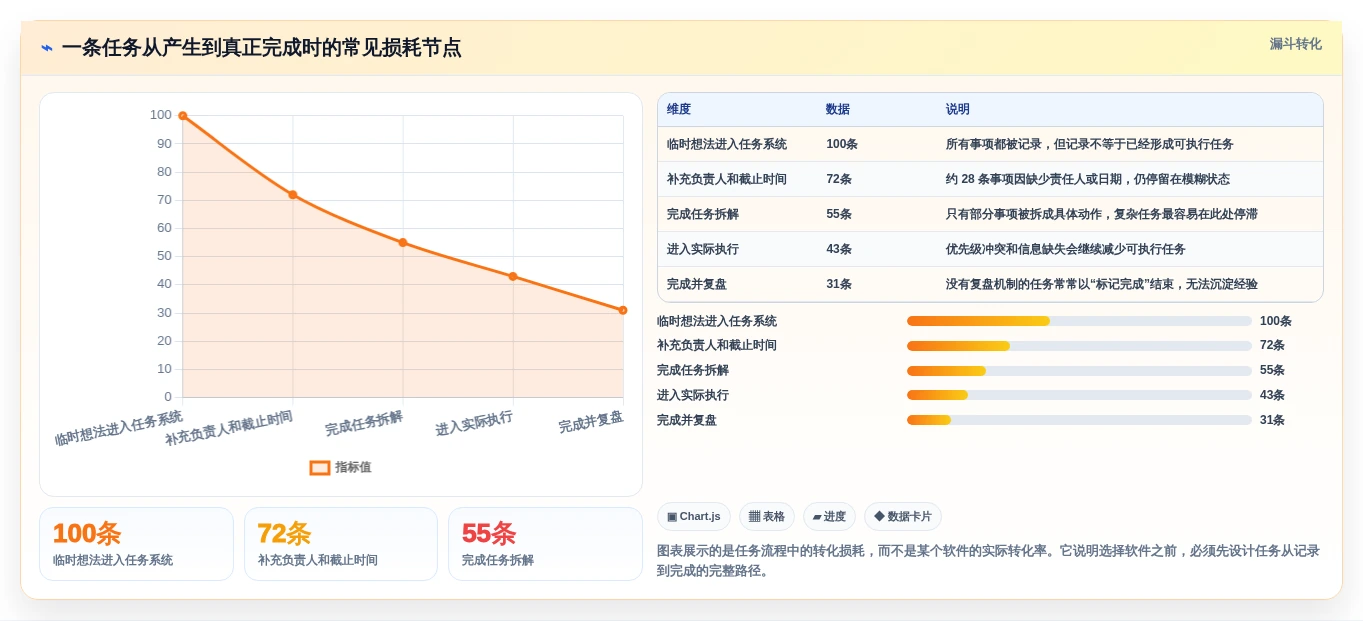Click the lightning bolt icon in header
This screenshot has height=621, width=1363.
[47, 48]
